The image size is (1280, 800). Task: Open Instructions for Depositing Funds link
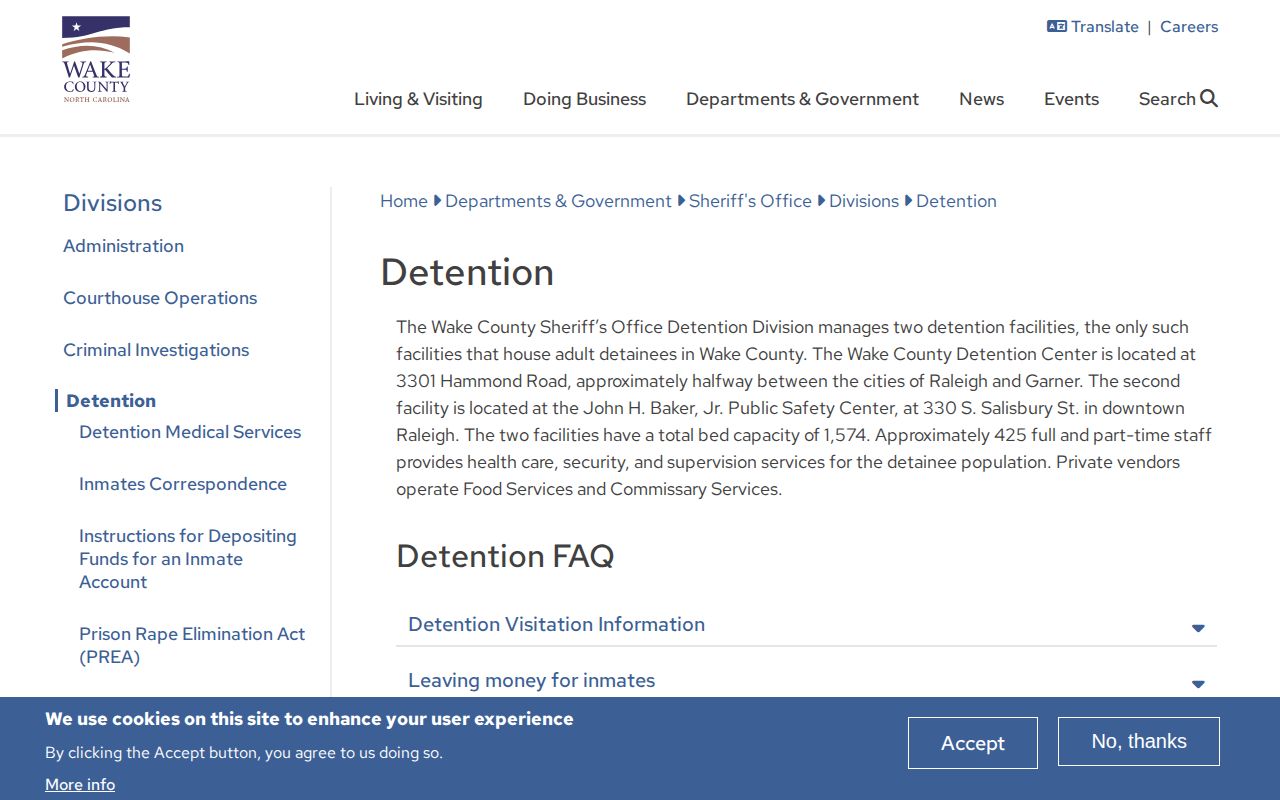(x=188, y=559)
